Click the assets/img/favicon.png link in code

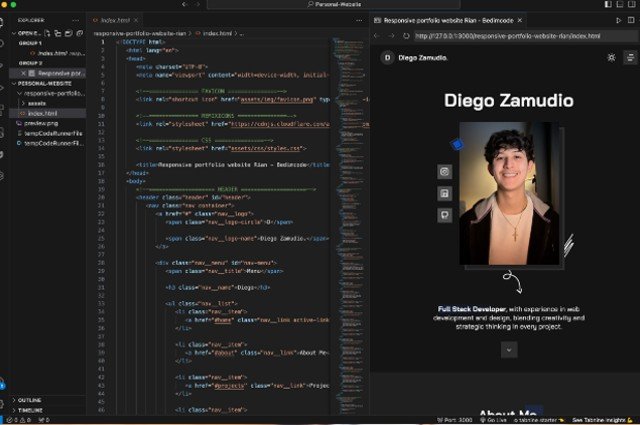click(277, 99)
